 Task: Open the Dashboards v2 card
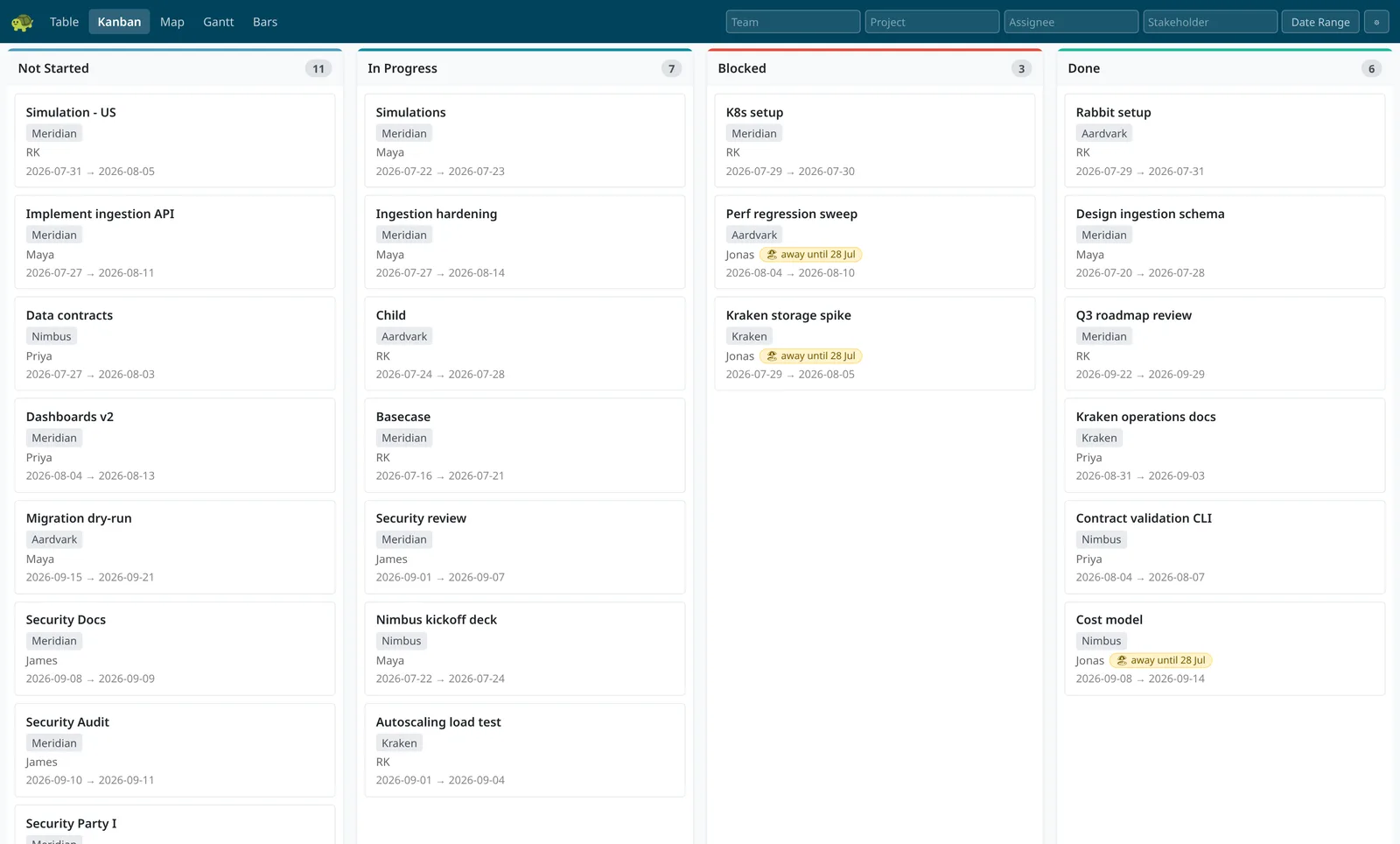pos(175,446)
